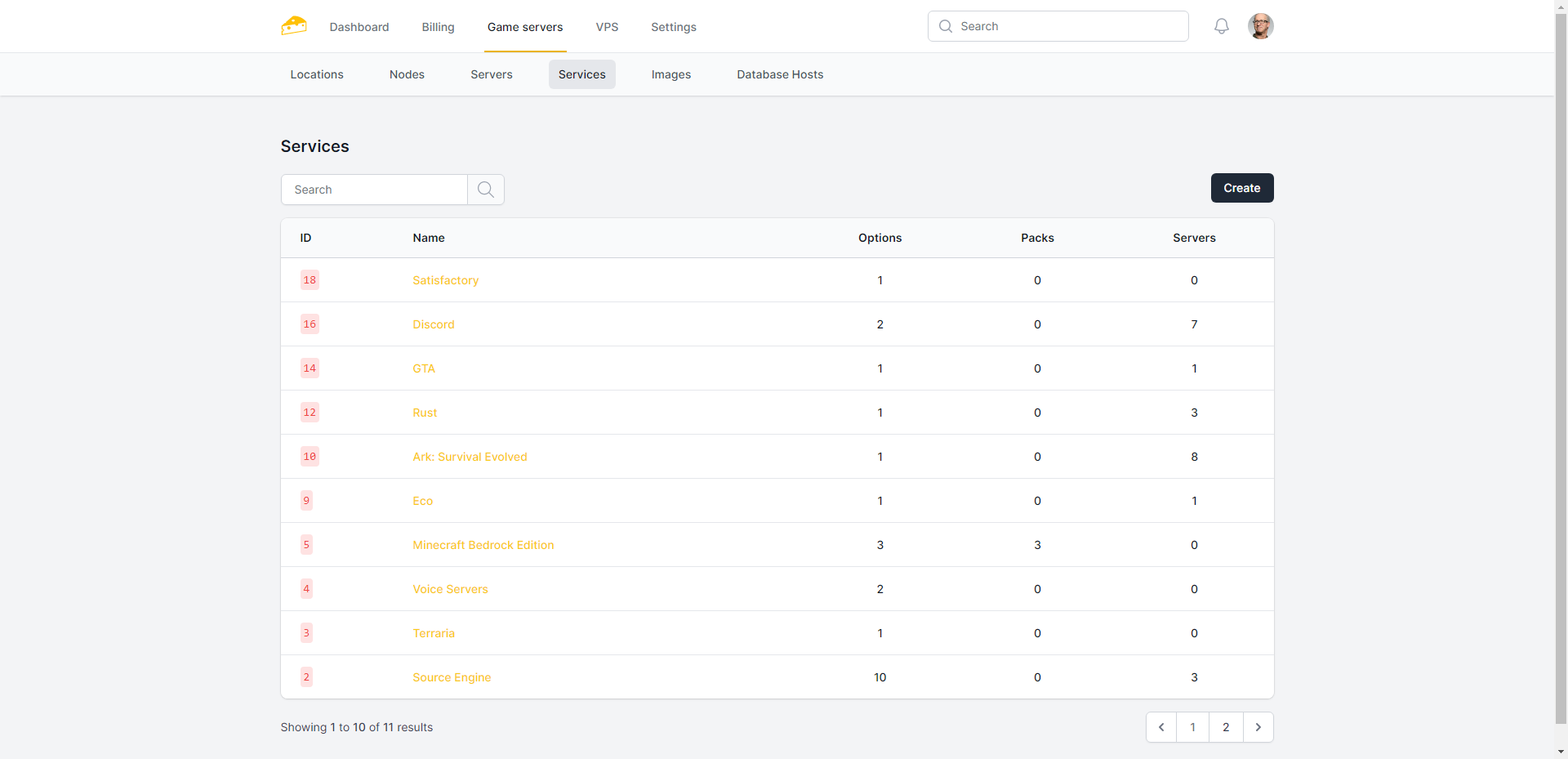Click the services search magnifier button
This screenshot has width=1568, height=759.
486,190
